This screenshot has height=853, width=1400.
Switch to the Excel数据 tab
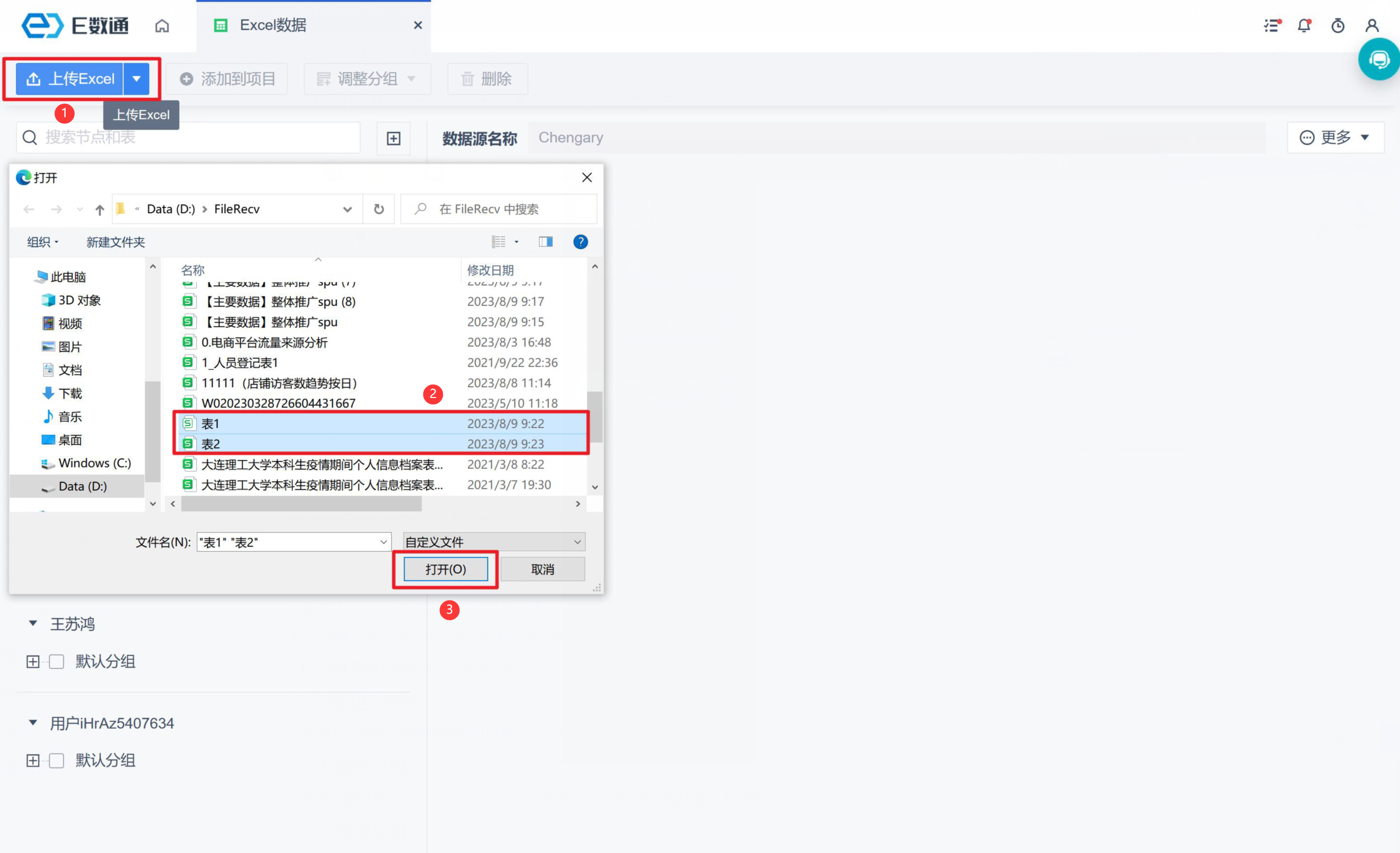[273, 26]
